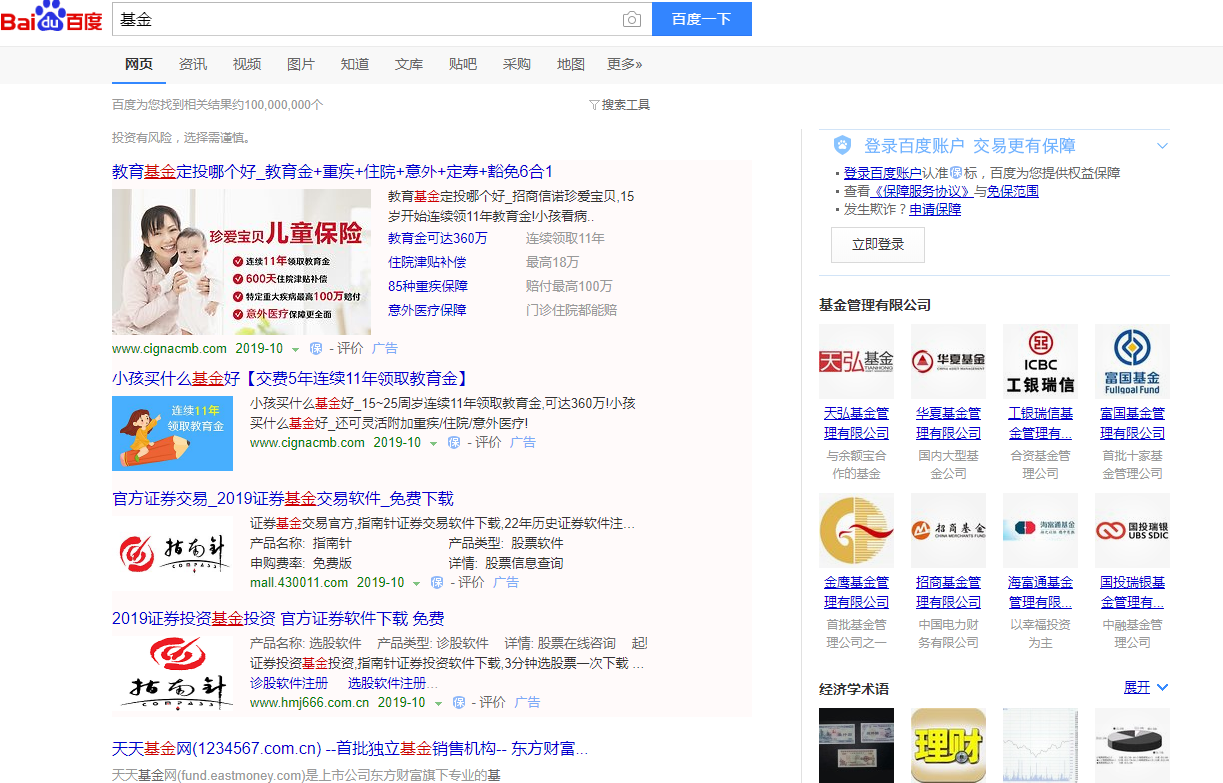Screen dimensions: 1223x783
Task: Click 住院津贴补偿 sublink
Action: (427, 262)
